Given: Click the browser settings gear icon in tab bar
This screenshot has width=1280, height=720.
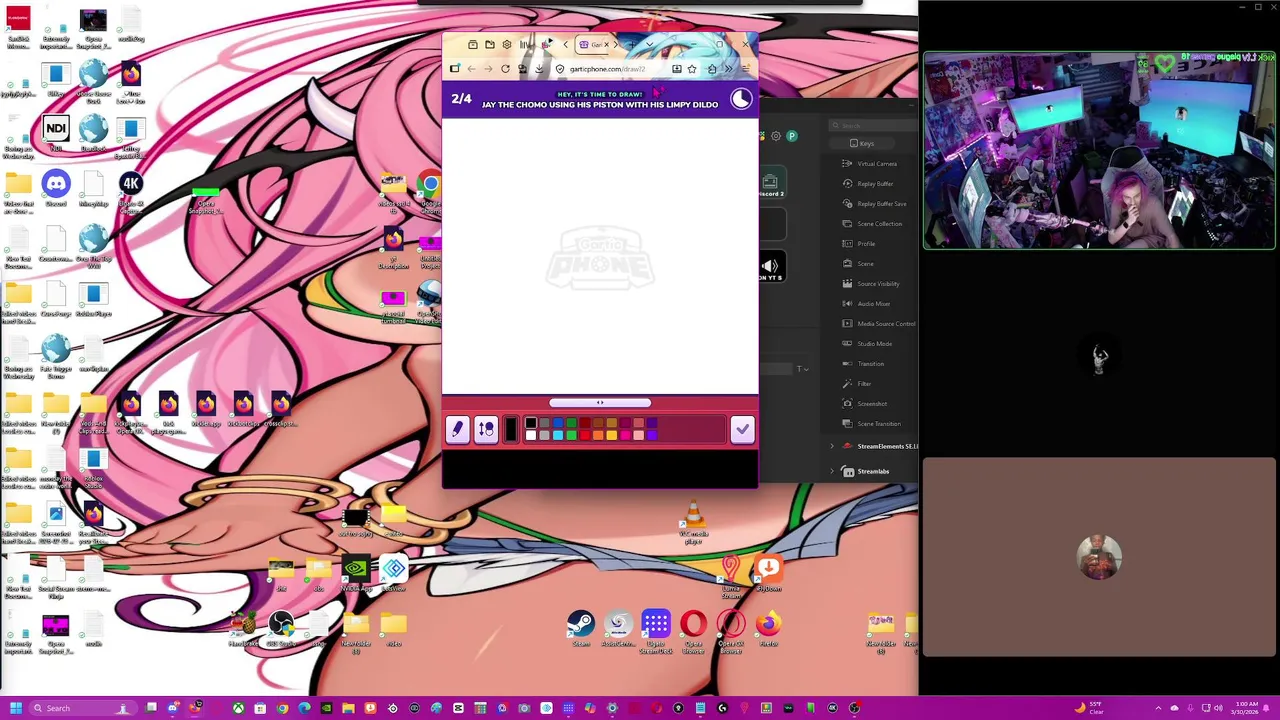Looking at the screenshot, I should pyautogui.click(x=507, y=45).
